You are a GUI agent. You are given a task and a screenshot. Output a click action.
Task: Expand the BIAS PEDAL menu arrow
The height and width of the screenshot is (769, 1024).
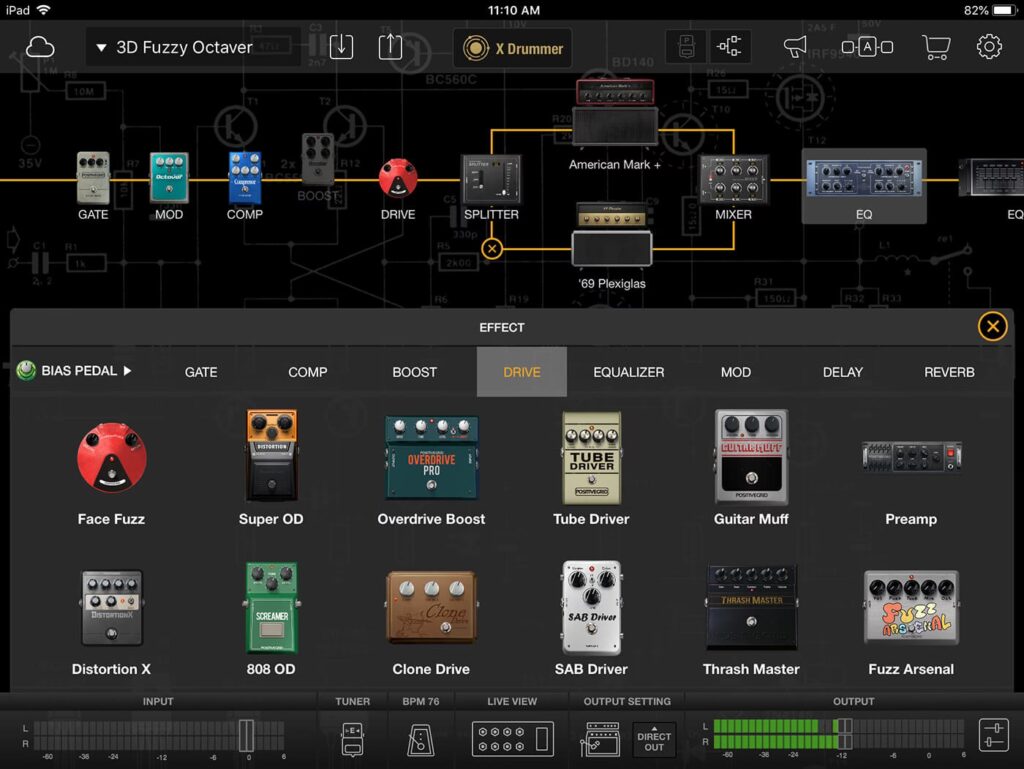[x=127, y=371]
